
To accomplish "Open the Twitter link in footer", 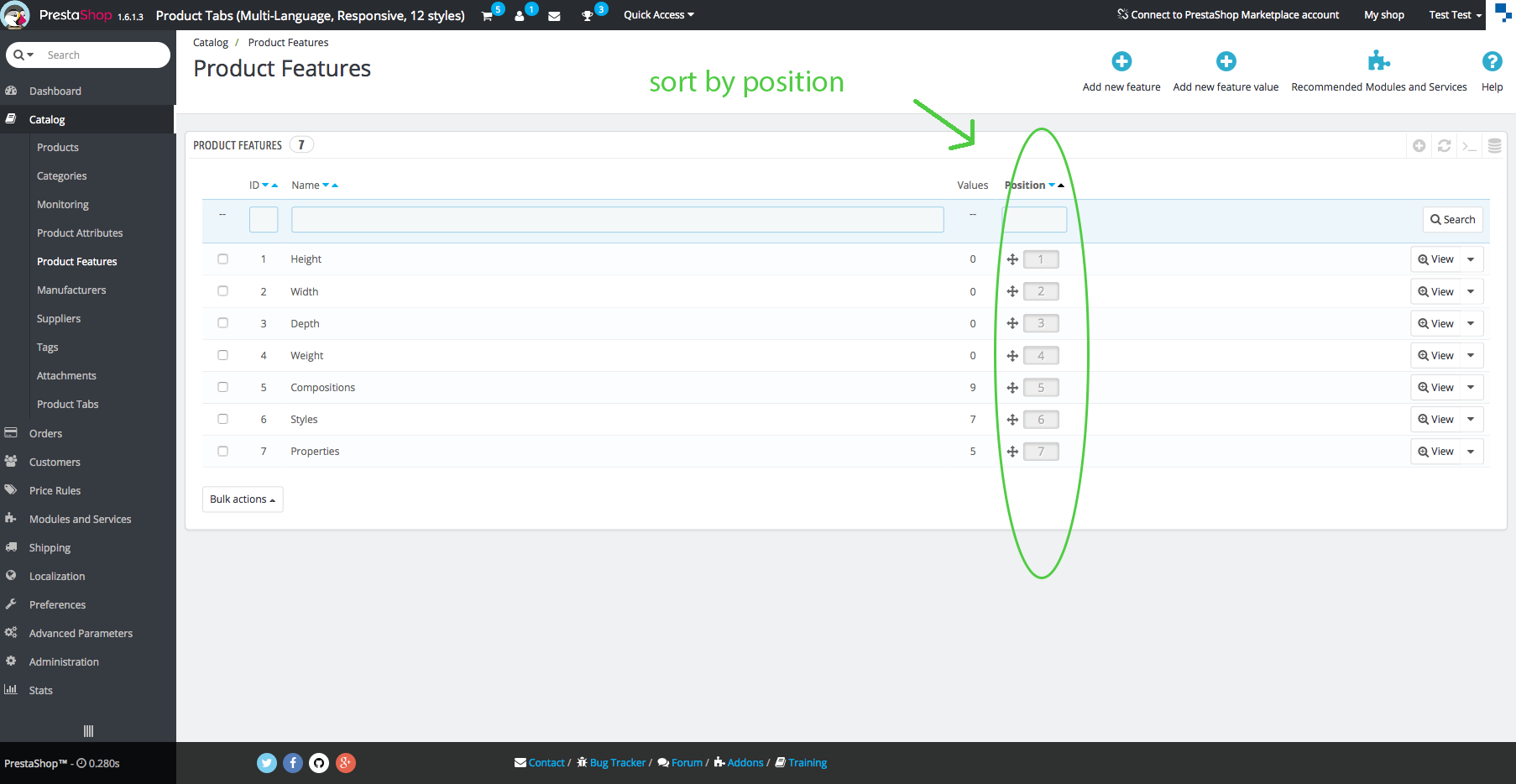I will pos(267,763).
